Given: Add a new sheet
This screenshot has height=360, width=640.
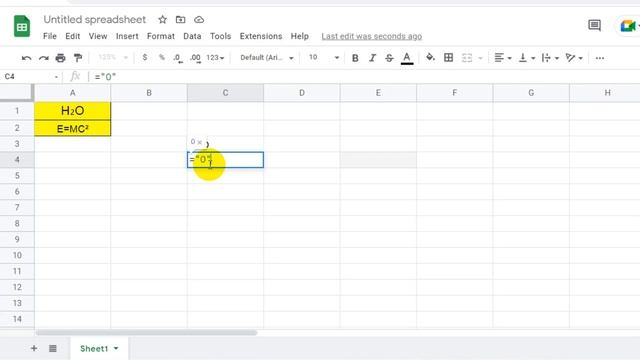Looking at the screenshot, I should [34, 348].
